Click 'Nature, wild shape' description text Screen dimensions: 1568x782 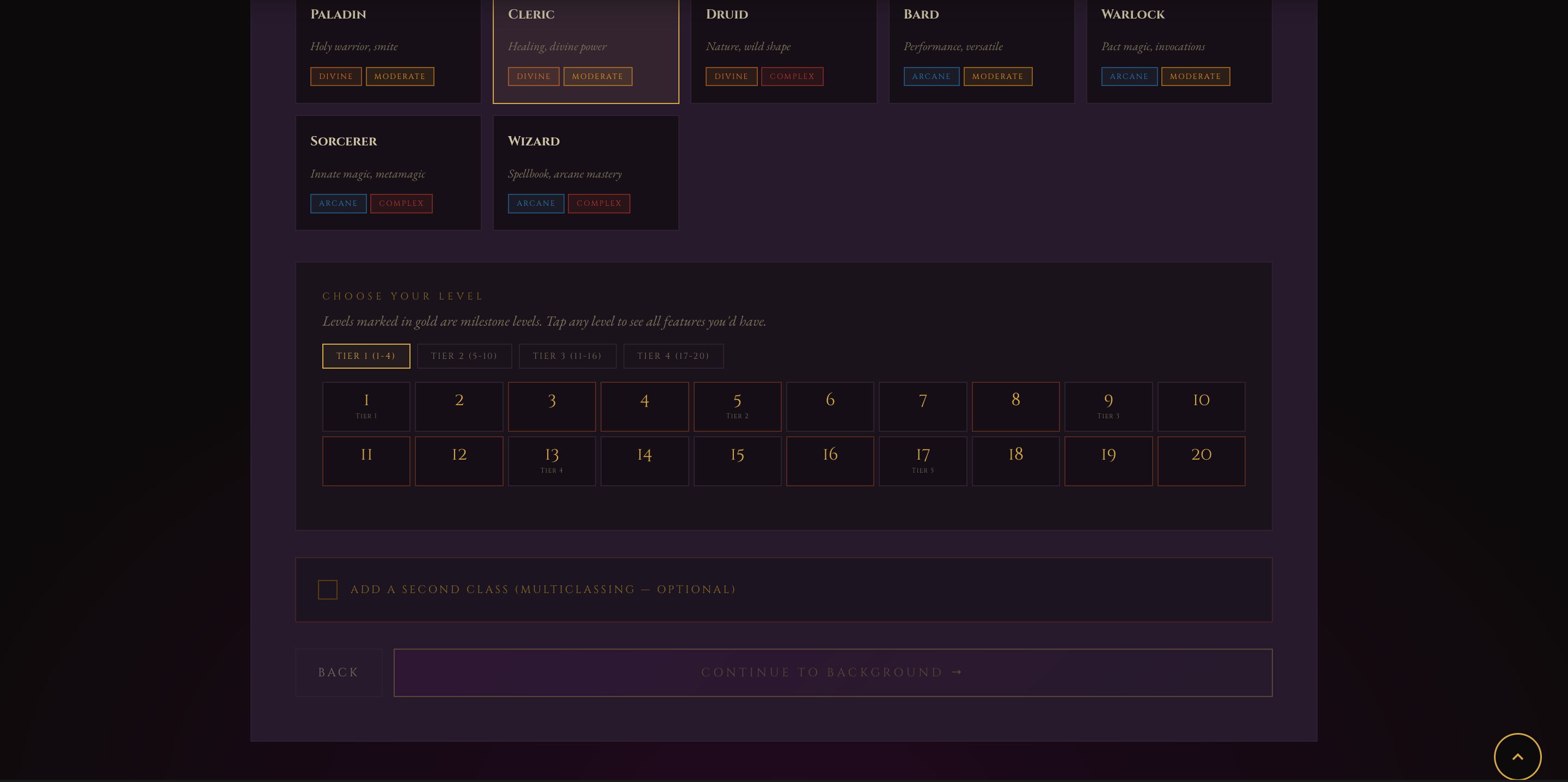click(748, 47)
